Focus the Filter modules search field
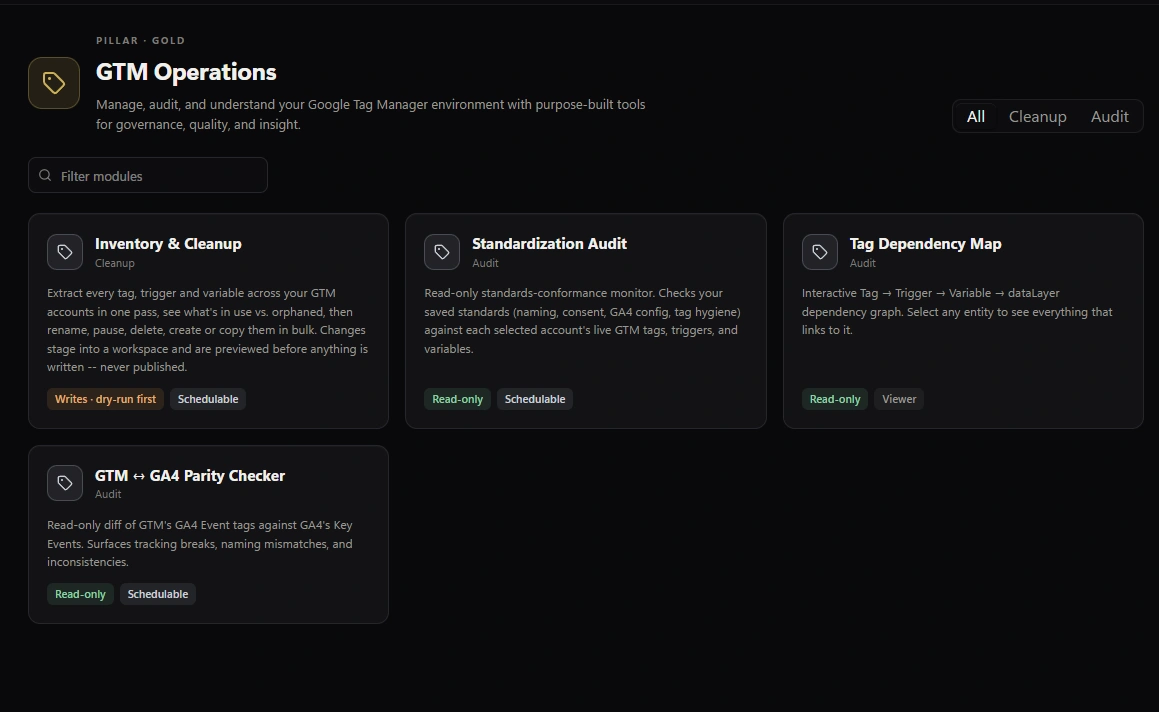The width and height of the screenshot is (1159, 712). pos(148,175)
